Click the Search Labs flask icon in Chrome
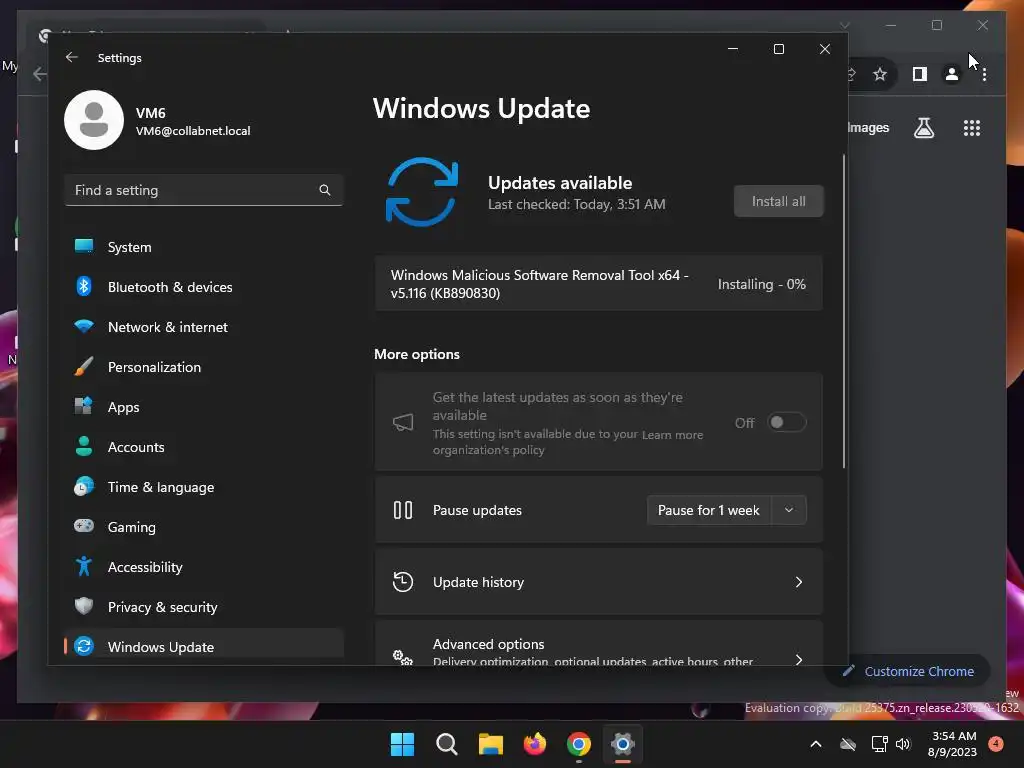1024x768 pixels. [x=923, y=128]
